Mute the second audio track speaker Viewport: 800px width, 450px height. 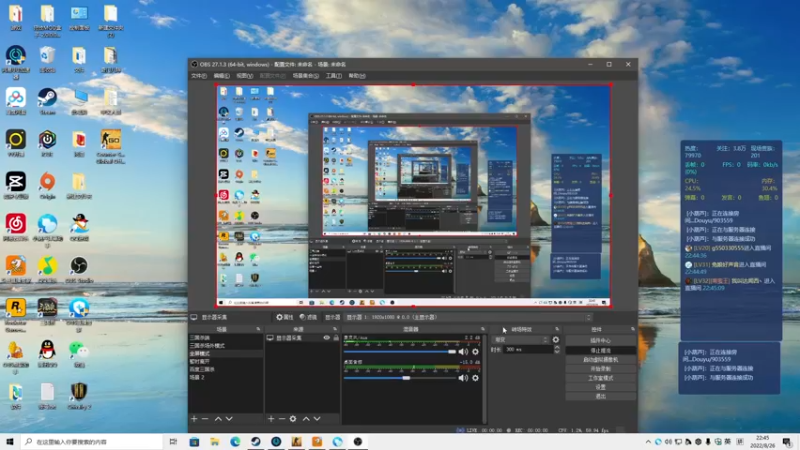tap(463, 378)
